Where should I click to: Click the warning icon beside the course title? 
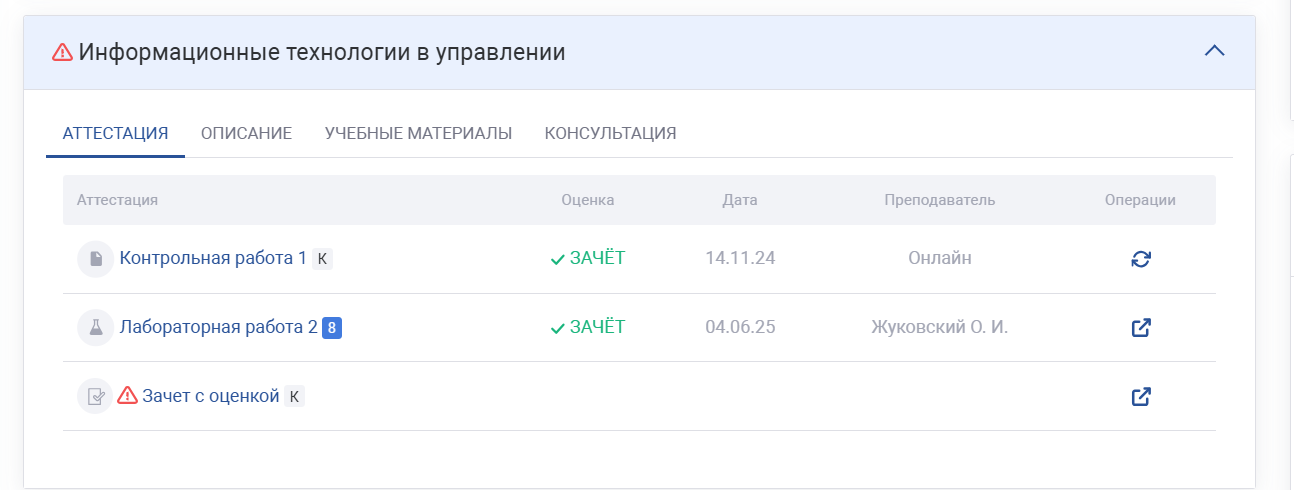pos(62,52)
